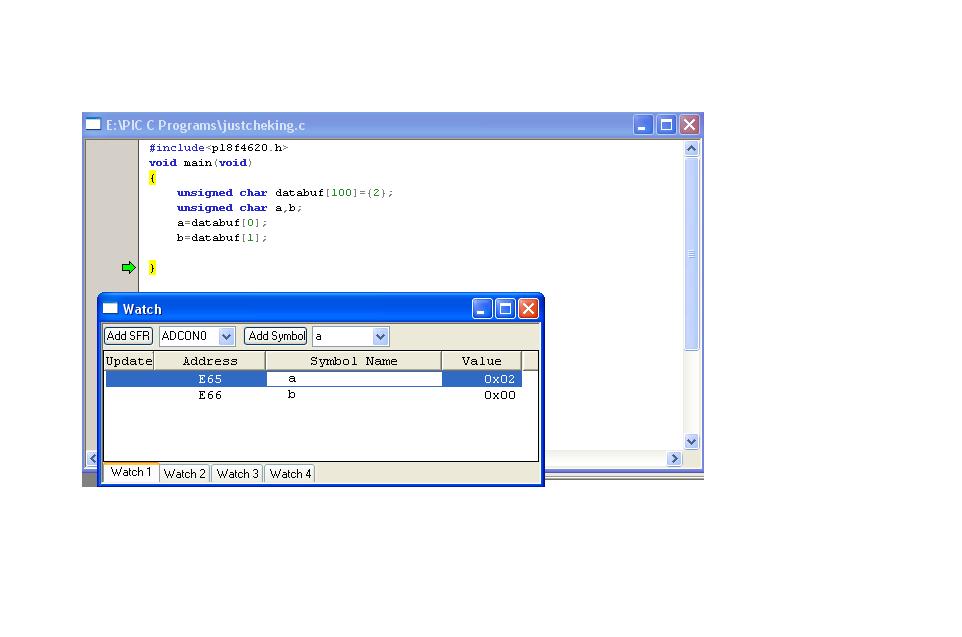
Task: Click the Update column header
Action: click(129, 361)
